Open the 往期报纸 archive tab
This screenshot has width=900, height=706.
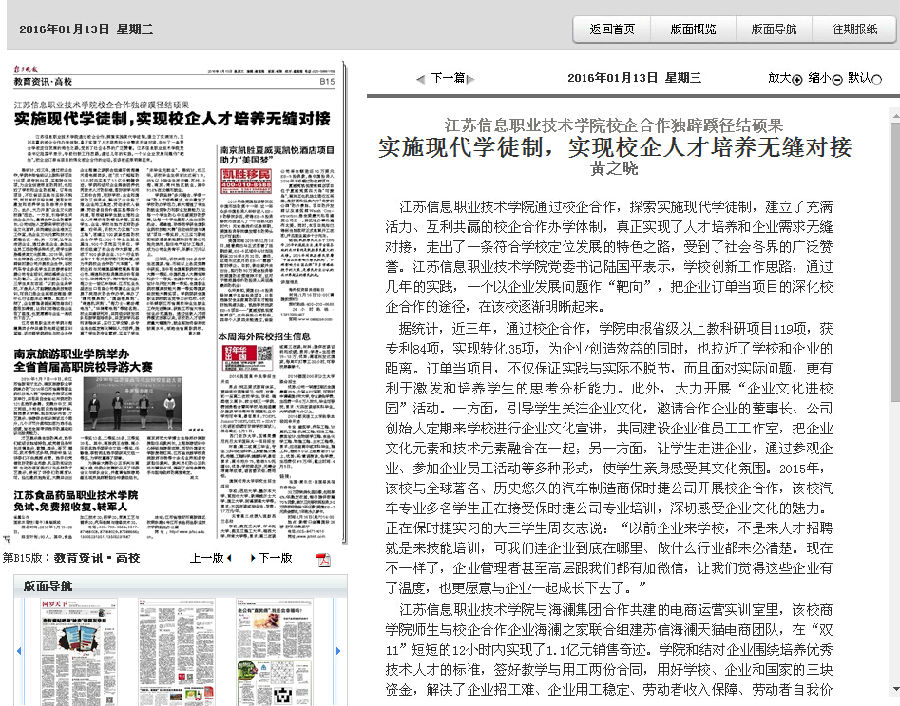click(855, 29)
